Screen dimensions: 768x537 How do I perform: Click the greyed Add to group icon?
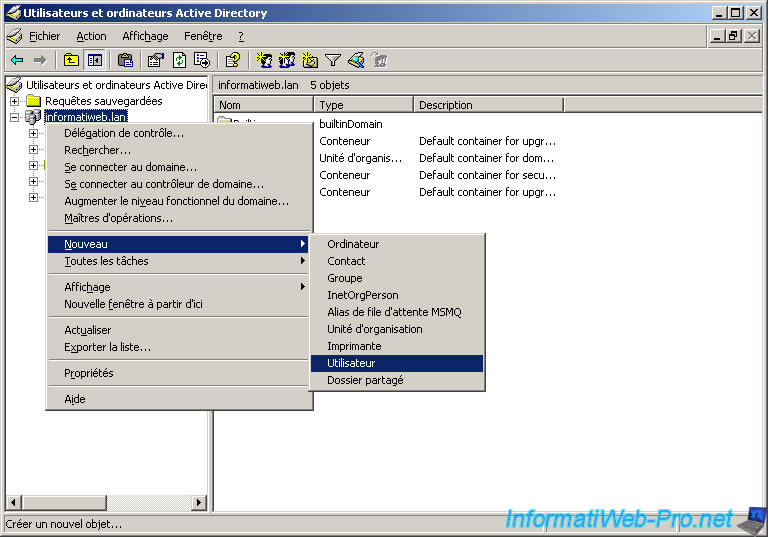[380, 60]
